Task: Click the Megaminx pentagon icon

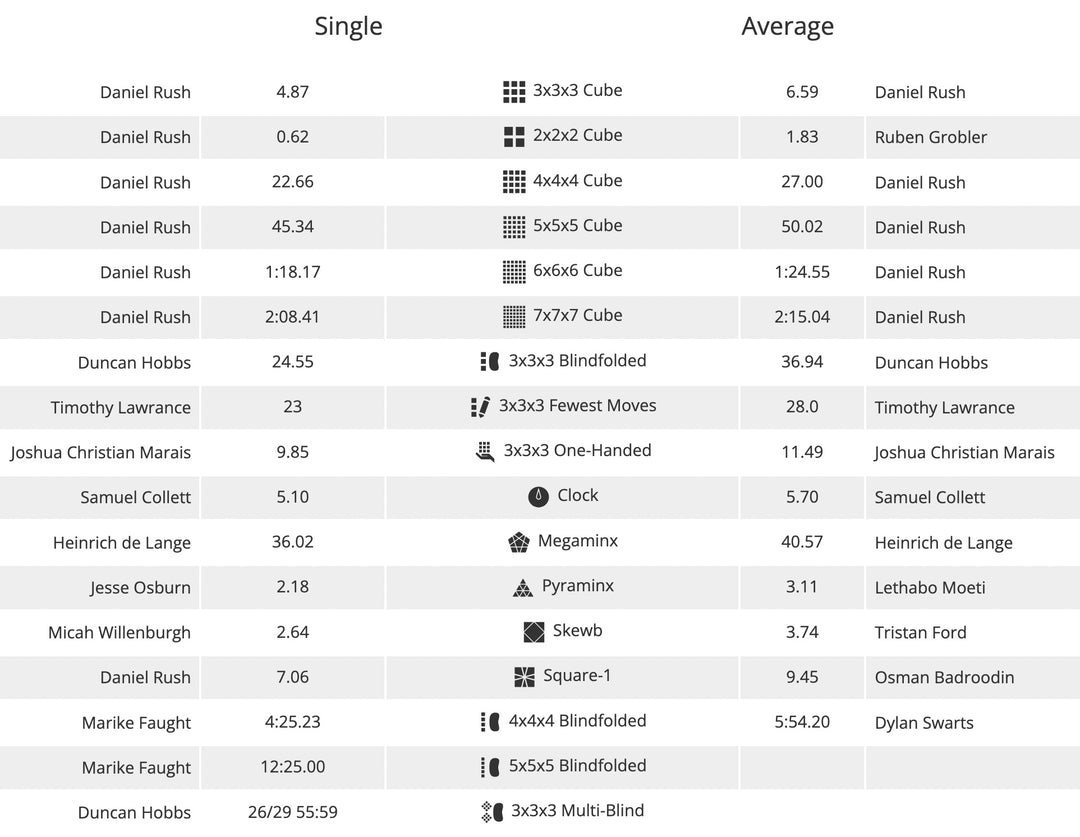Action: pos(518,542)
